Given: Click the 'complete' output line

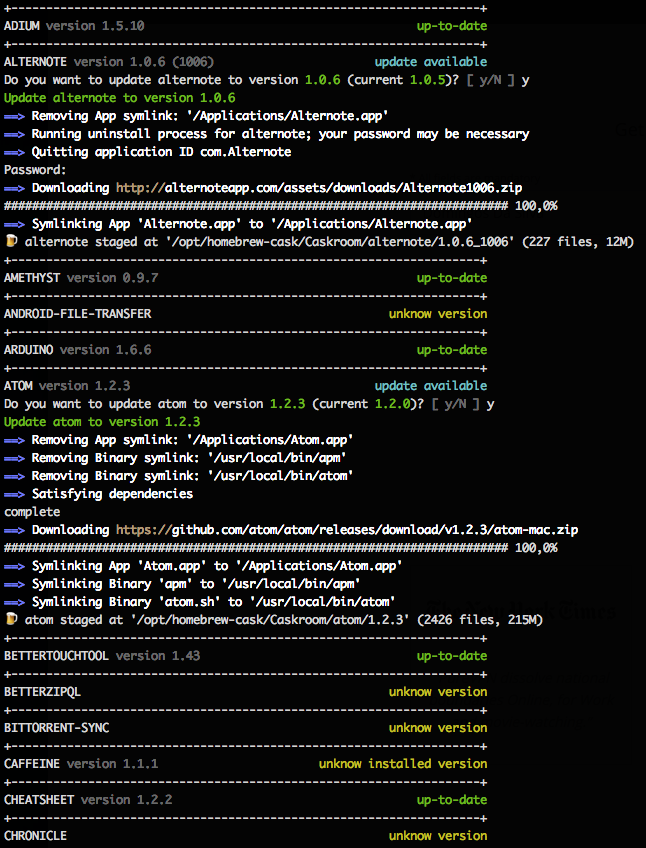Looking at the screenshot, I should click(32, 512).
